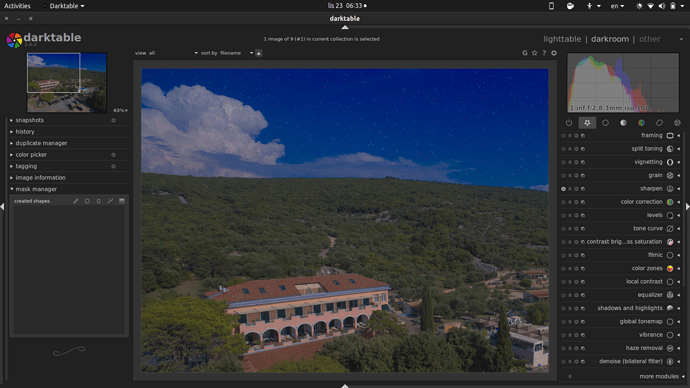This screenshot has width=690, height=388.
Task: Click the question mark help icon
Action: click(x=544, y=53)
